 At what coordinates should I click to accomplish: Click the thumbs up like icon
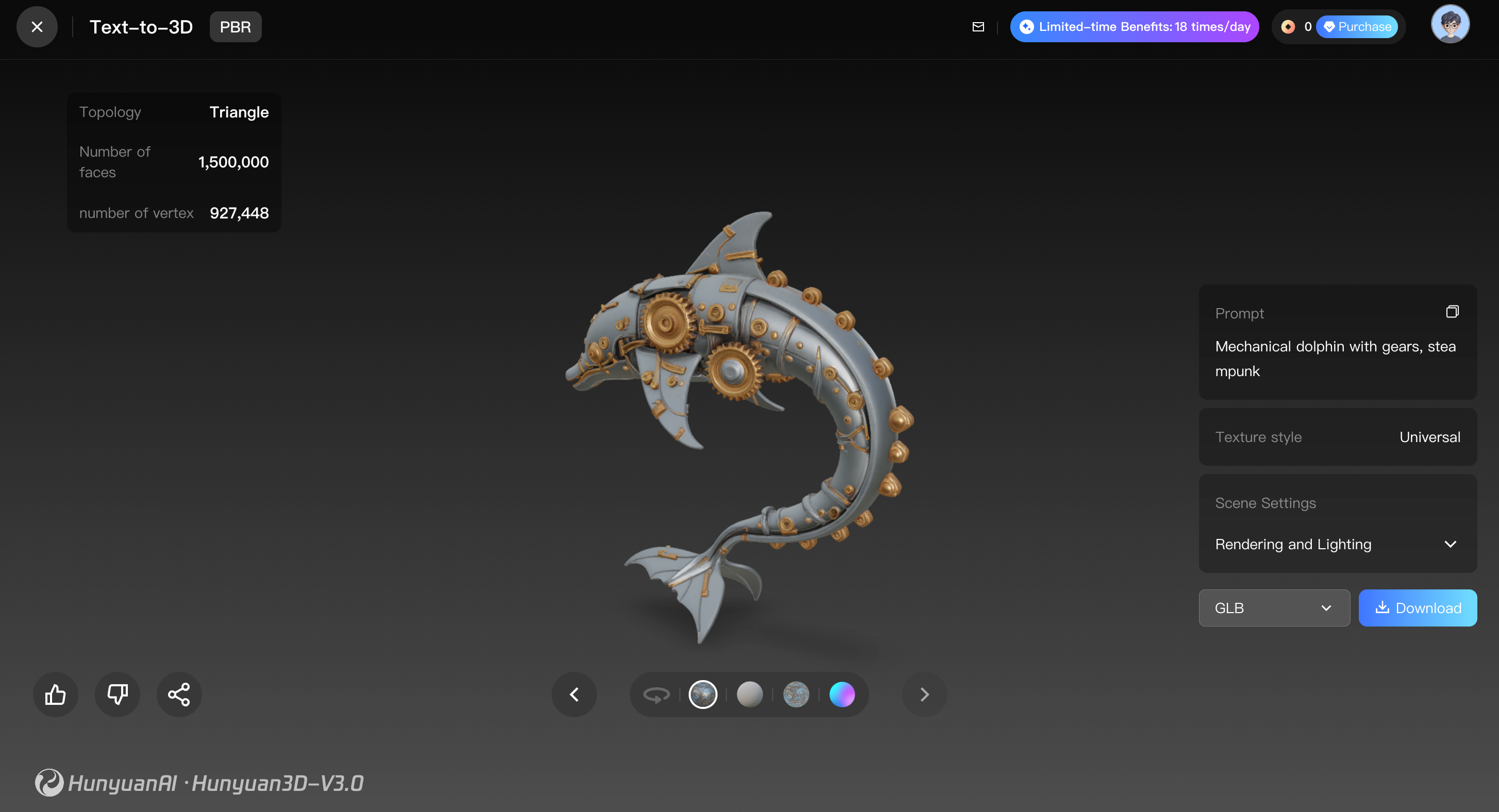55,695
